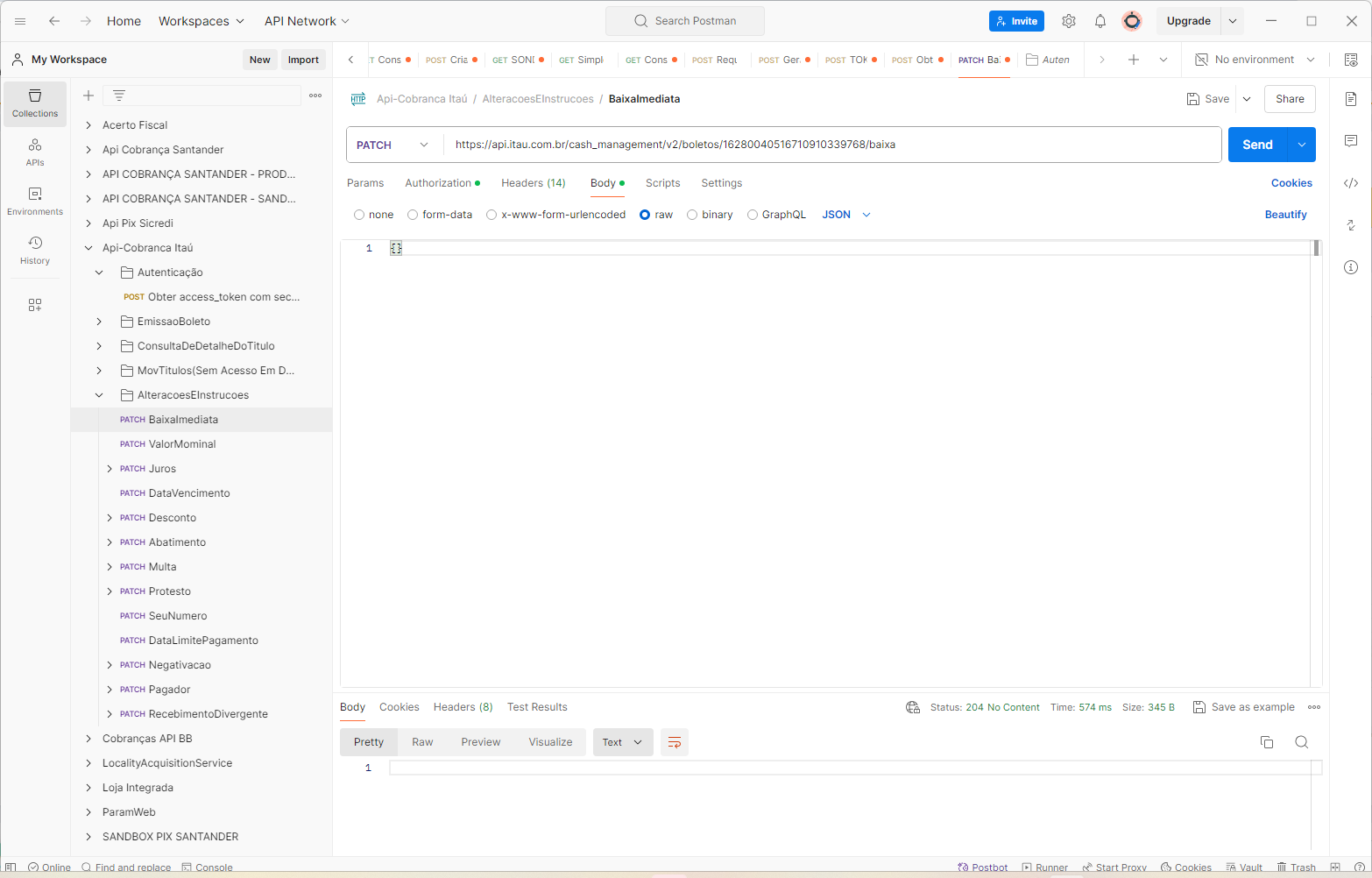Open the Cookies link

click(x=1291, y=183)
